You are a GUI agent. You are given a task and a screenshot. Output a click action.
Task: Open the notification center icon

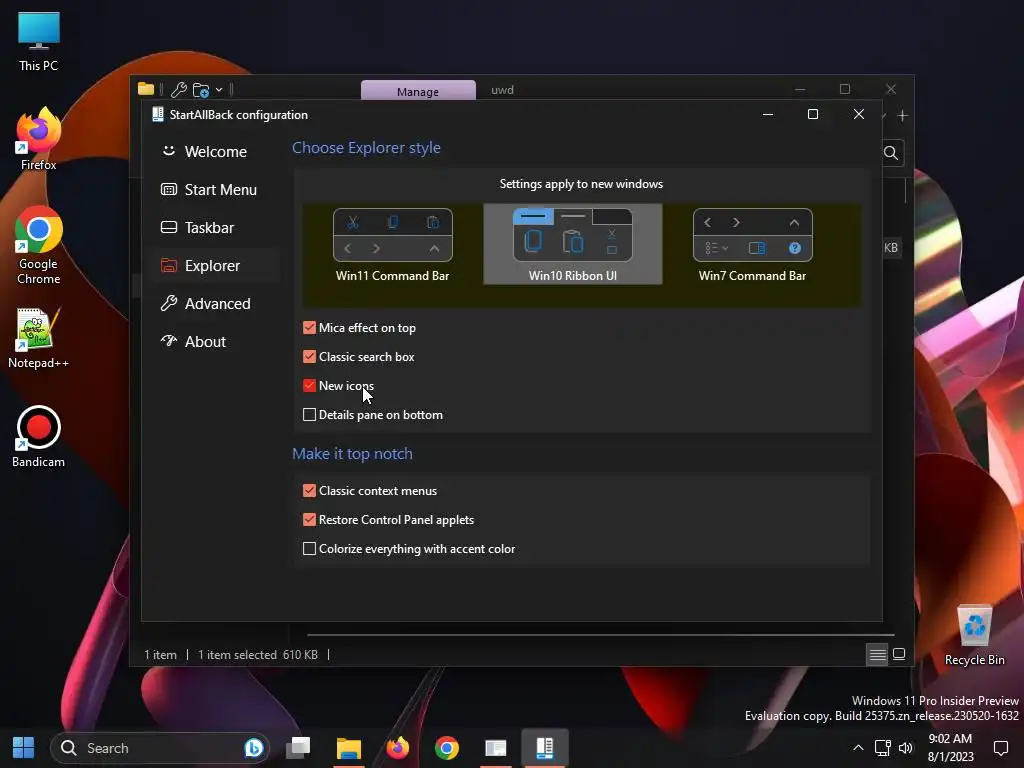[1000, 748]
